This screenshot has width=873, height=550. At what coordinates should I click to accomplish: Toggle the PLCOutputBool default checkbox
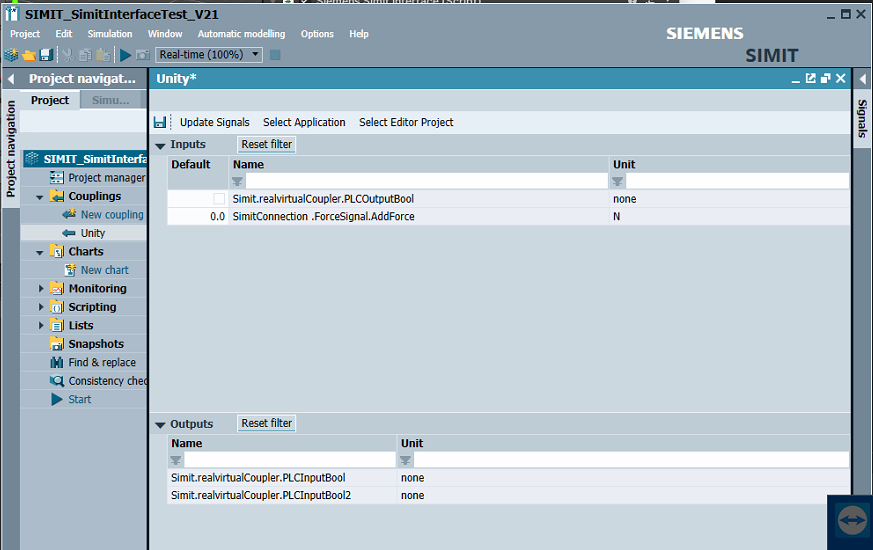(x=219, y=199)
